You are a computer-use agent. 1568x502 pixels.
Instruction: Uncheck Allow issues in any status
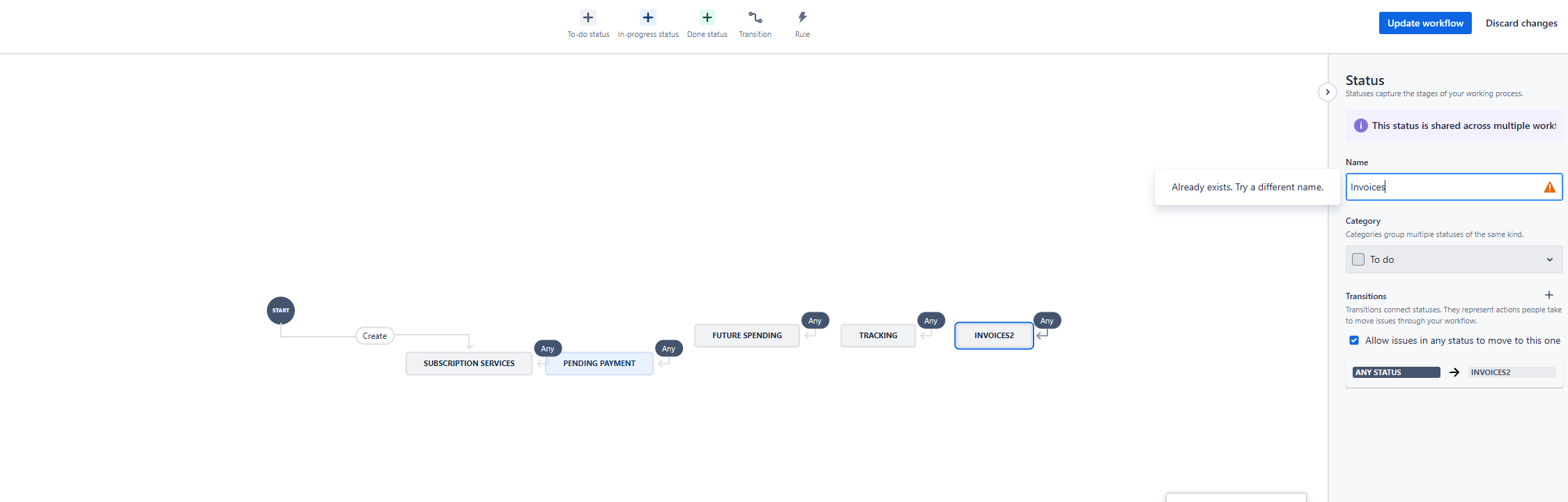pyautogui.click(x=1354, y=340)
